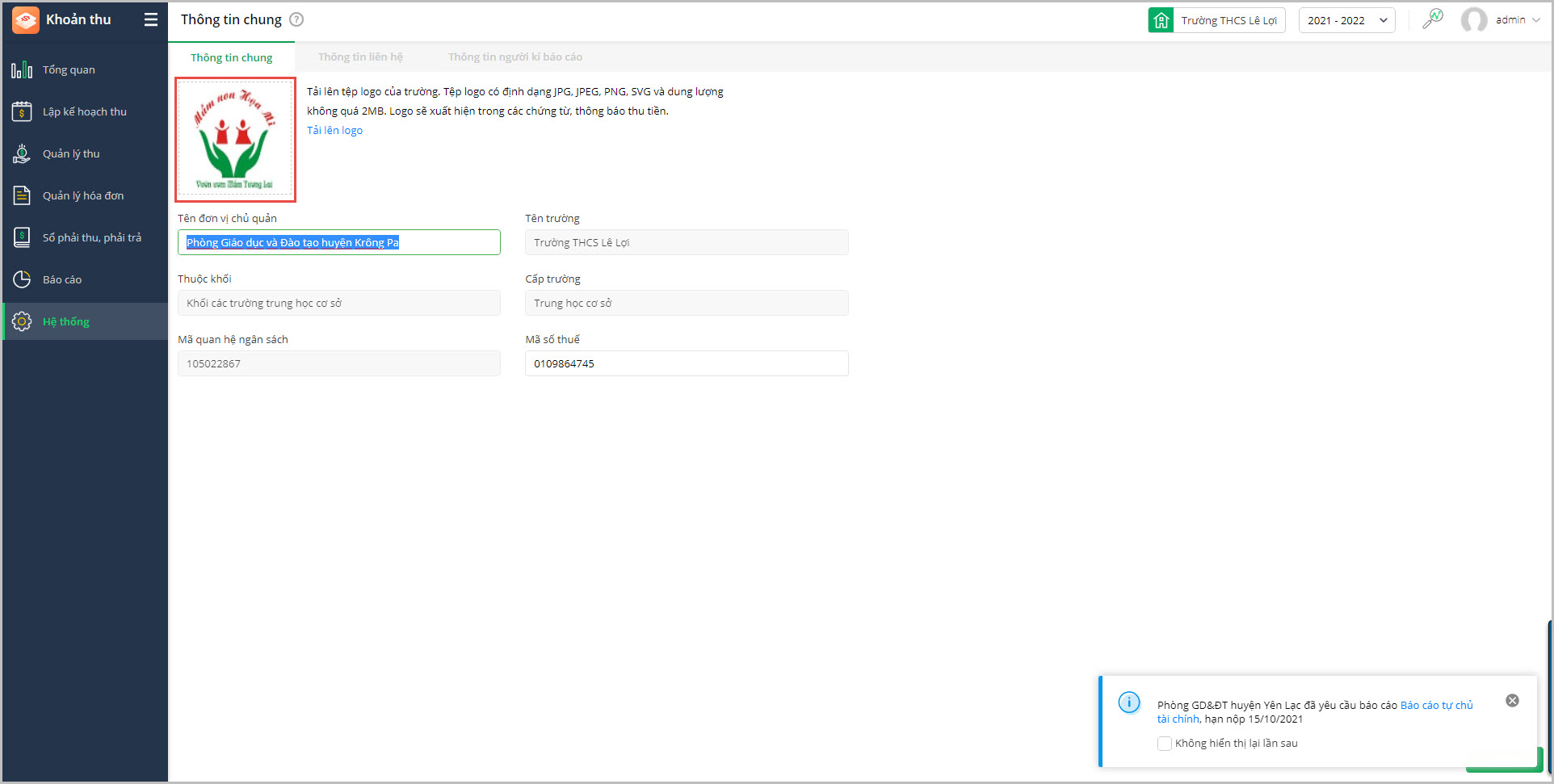This screenshot has height=784, width=1554.
Task: Open the Báo cáo pie chart icon
Action: tap(22, 280)
